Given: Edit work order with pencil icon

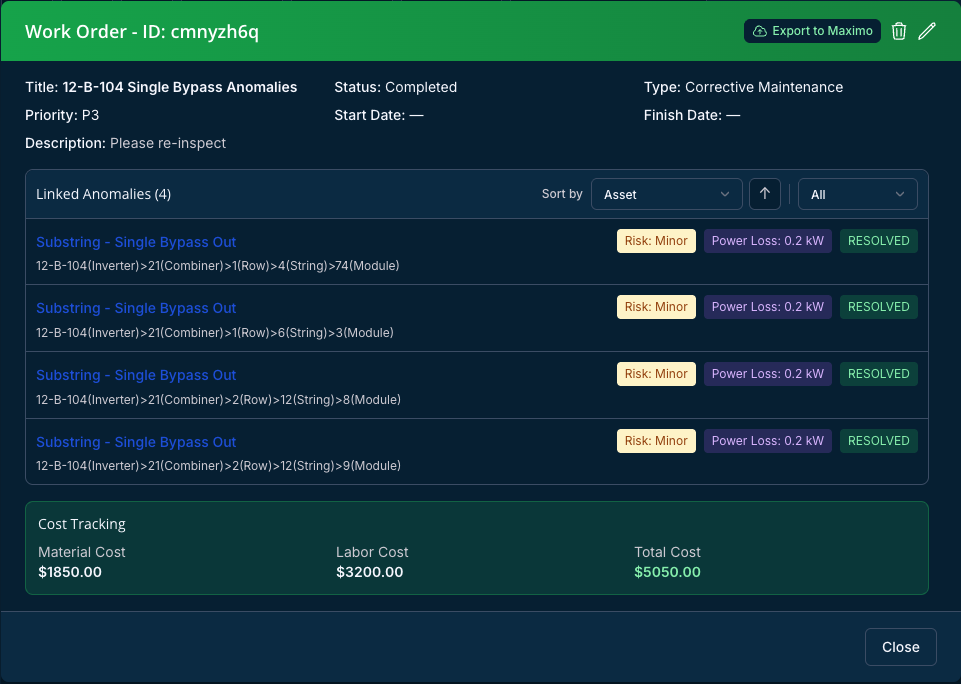Looking at the screenshot, I should click(927, 31).
